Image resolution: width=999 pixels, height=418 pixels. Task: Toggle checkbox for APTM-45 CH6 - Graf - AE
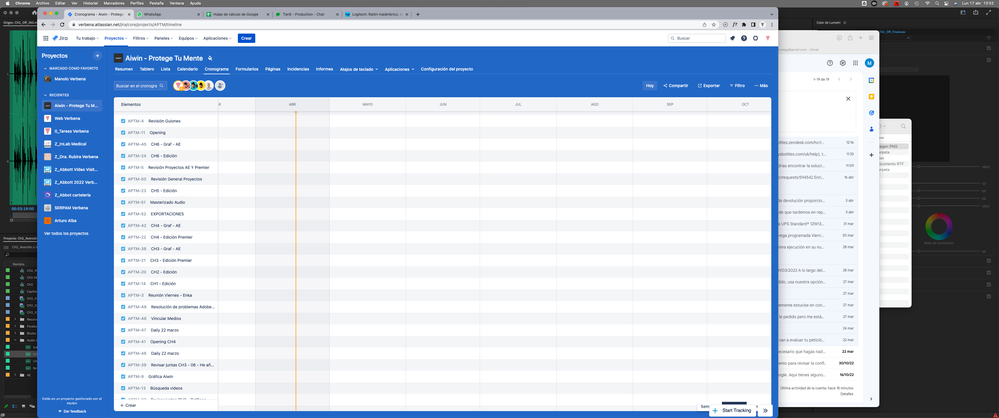click(123, 144)
